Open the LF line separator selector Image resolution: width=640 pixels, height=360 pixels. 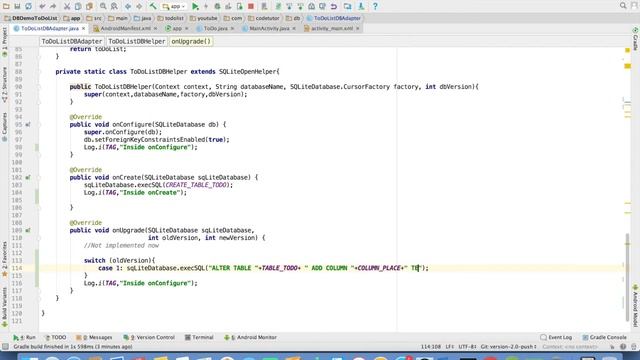click(450, 347)
